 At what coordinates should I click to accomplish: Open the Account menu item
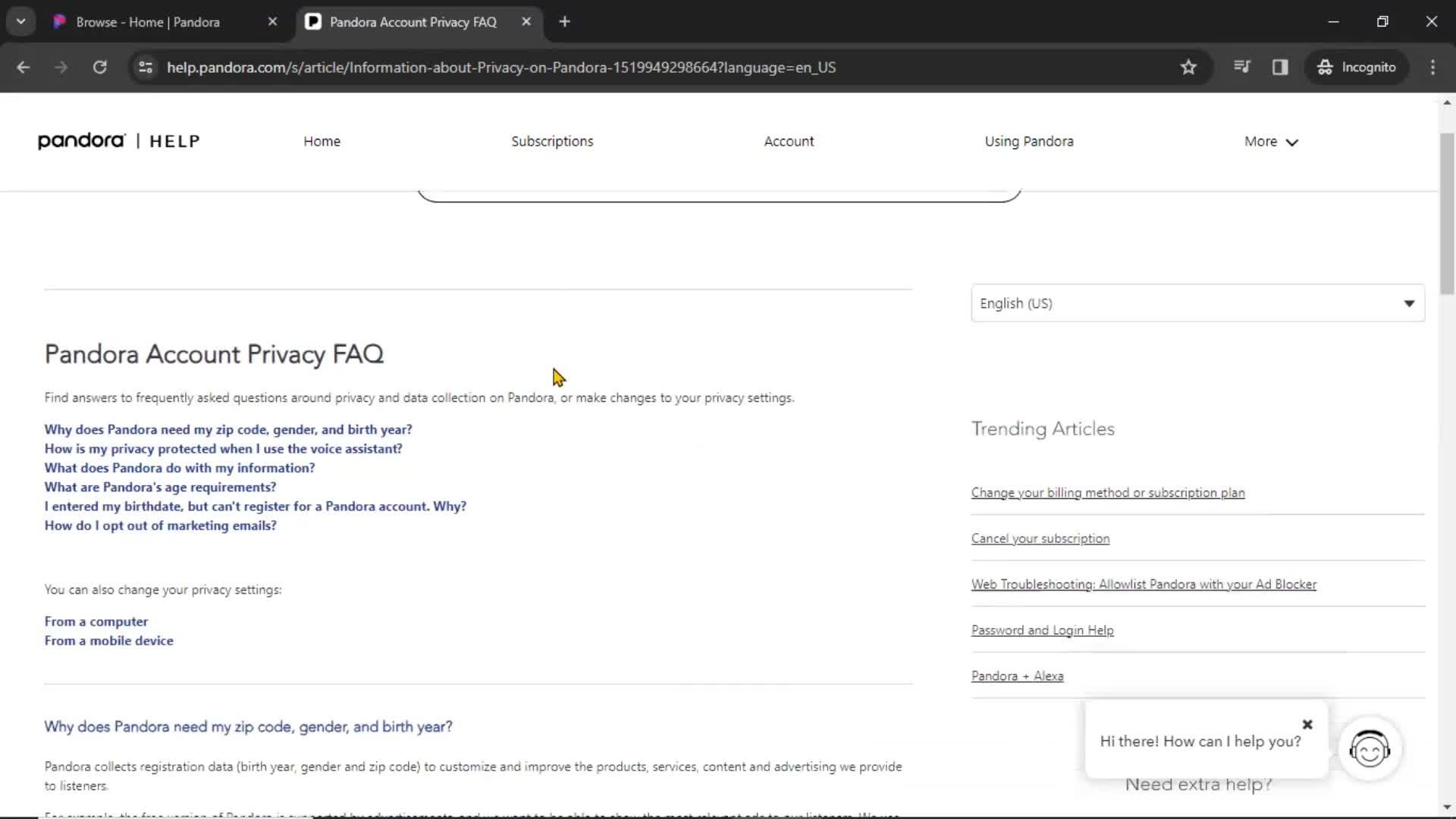click(789, 141)
